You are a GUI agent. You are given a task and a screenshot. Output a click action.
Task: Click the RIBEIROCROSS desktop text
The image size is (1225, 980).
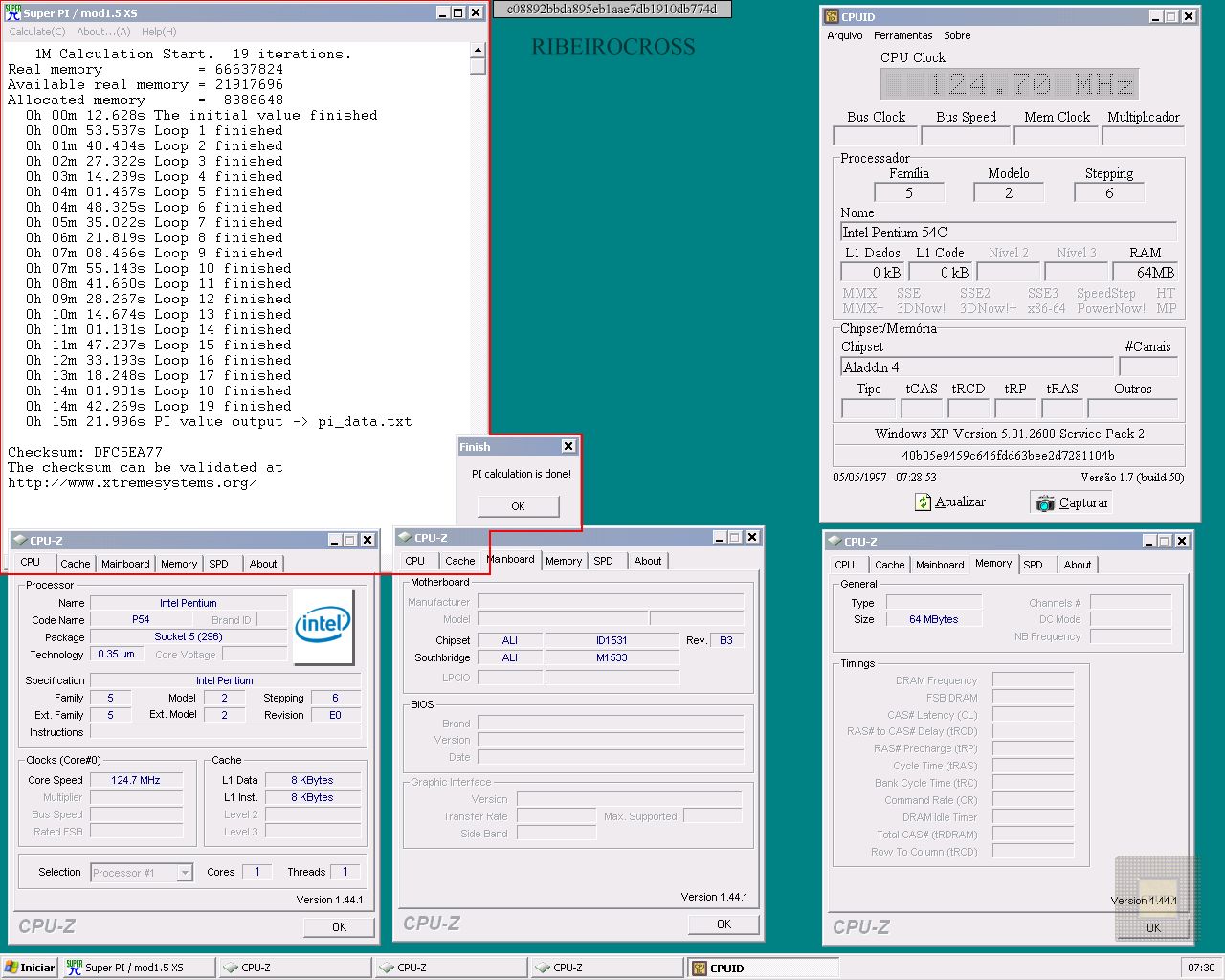coord(613,46)
